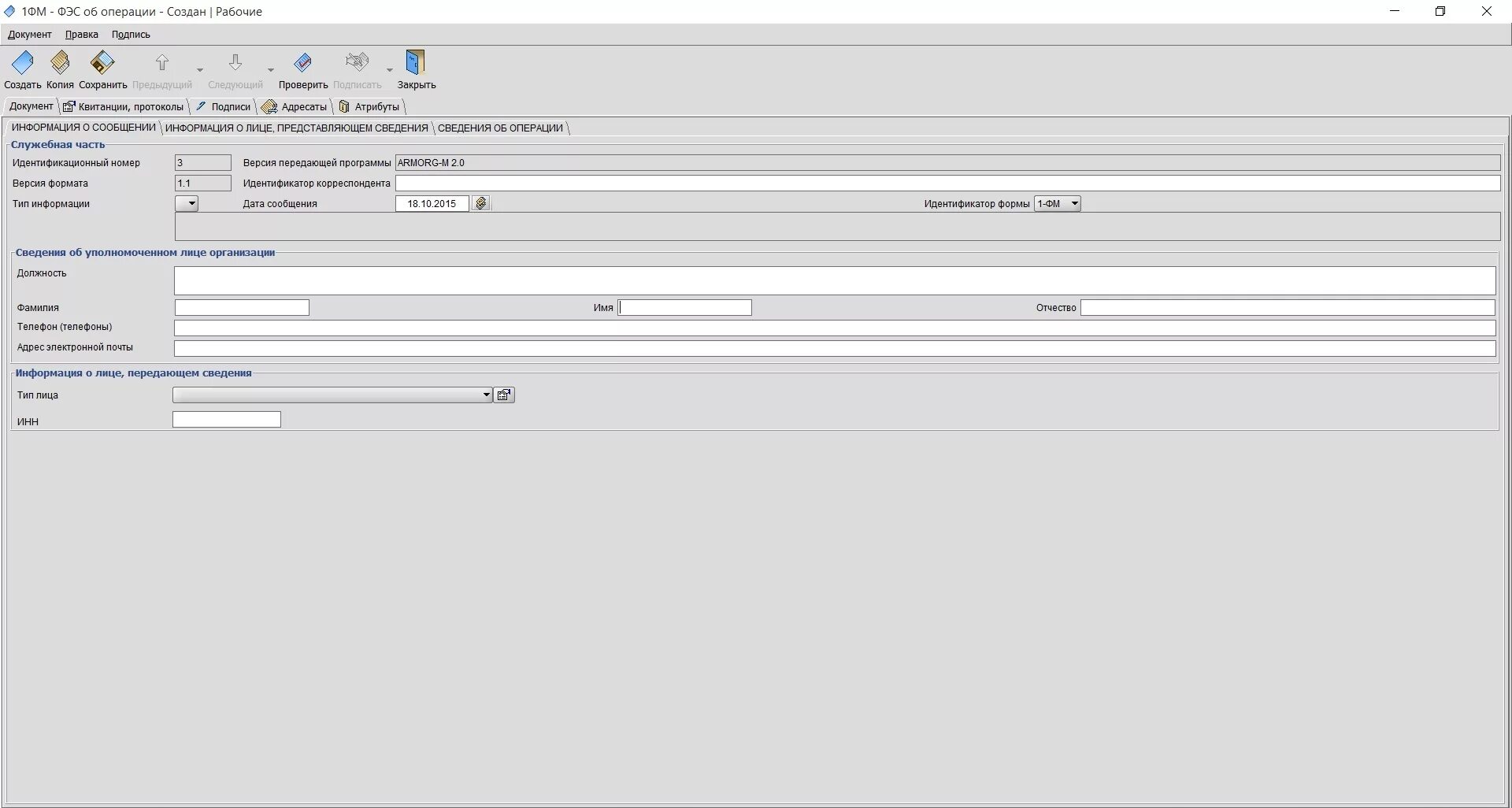The image size is (1512, 808).
Task: Click the Версия передающей программы field
Action: [947, 163]
